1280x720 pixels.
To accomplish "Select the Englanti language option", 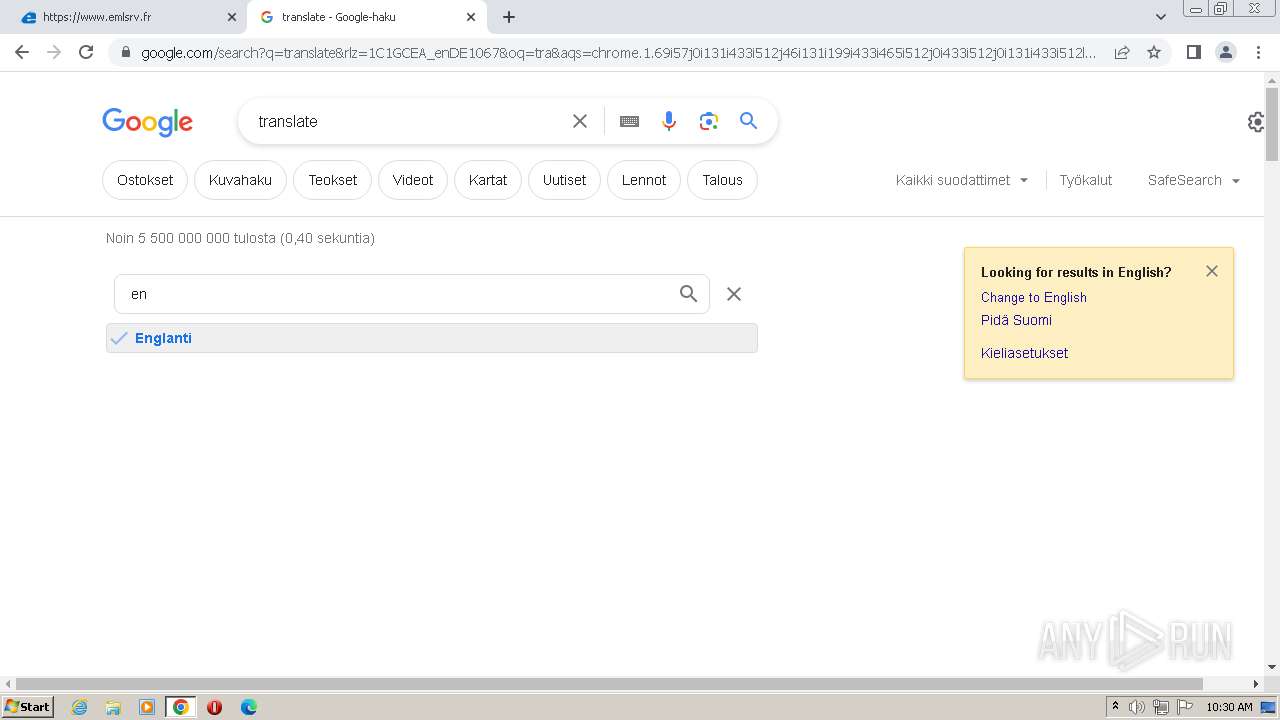I will pos(432,338).
